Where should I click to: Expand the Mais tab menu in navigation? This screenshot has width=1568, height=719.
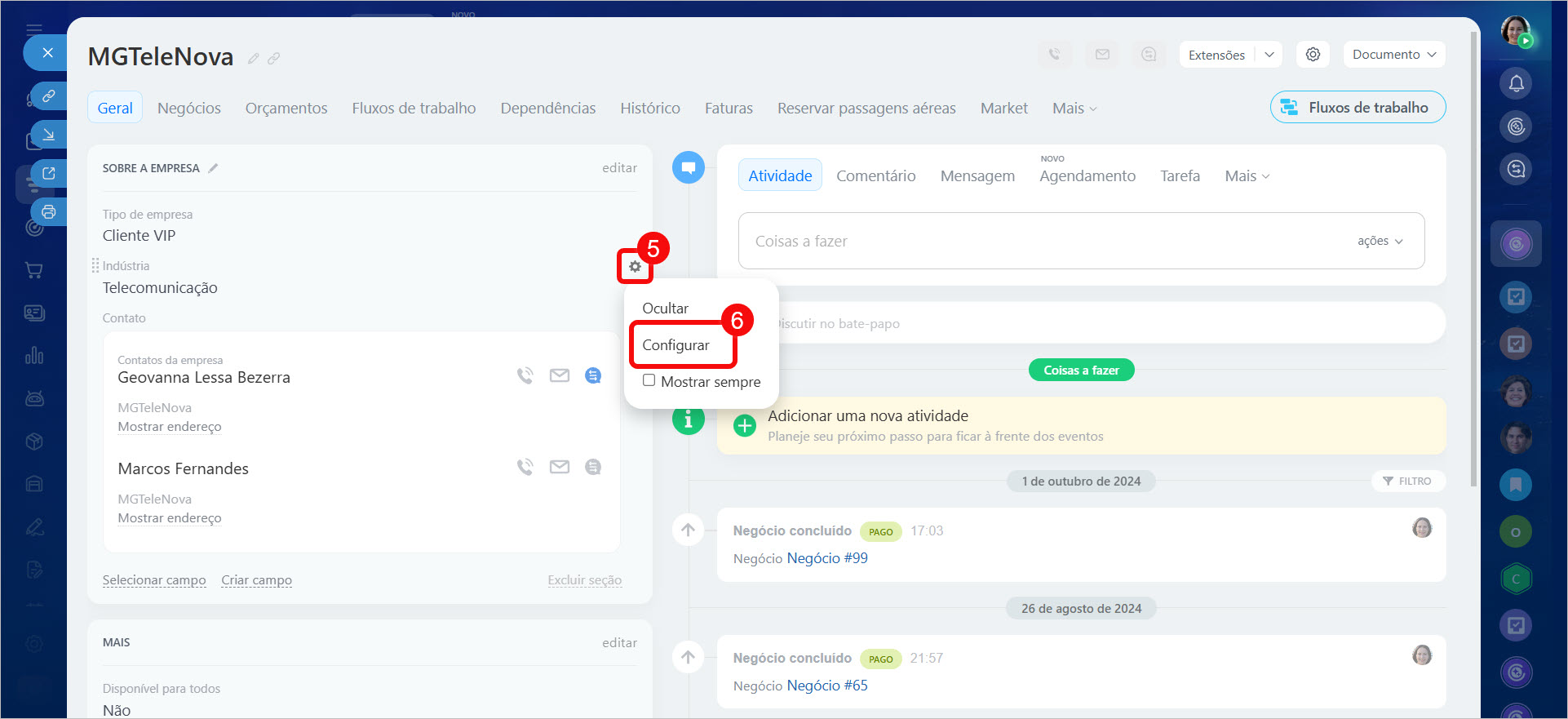pos(1074,109)
